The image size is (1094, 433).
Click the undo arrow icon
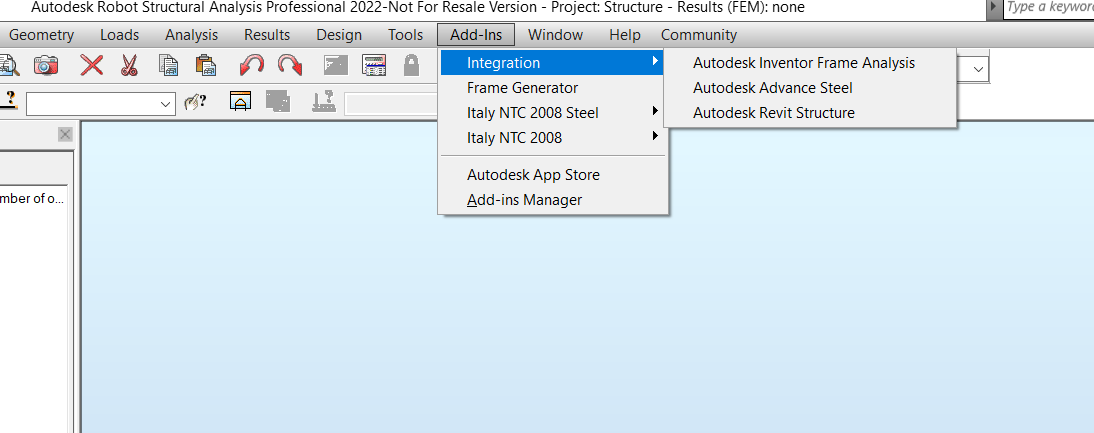pos(251,66)
